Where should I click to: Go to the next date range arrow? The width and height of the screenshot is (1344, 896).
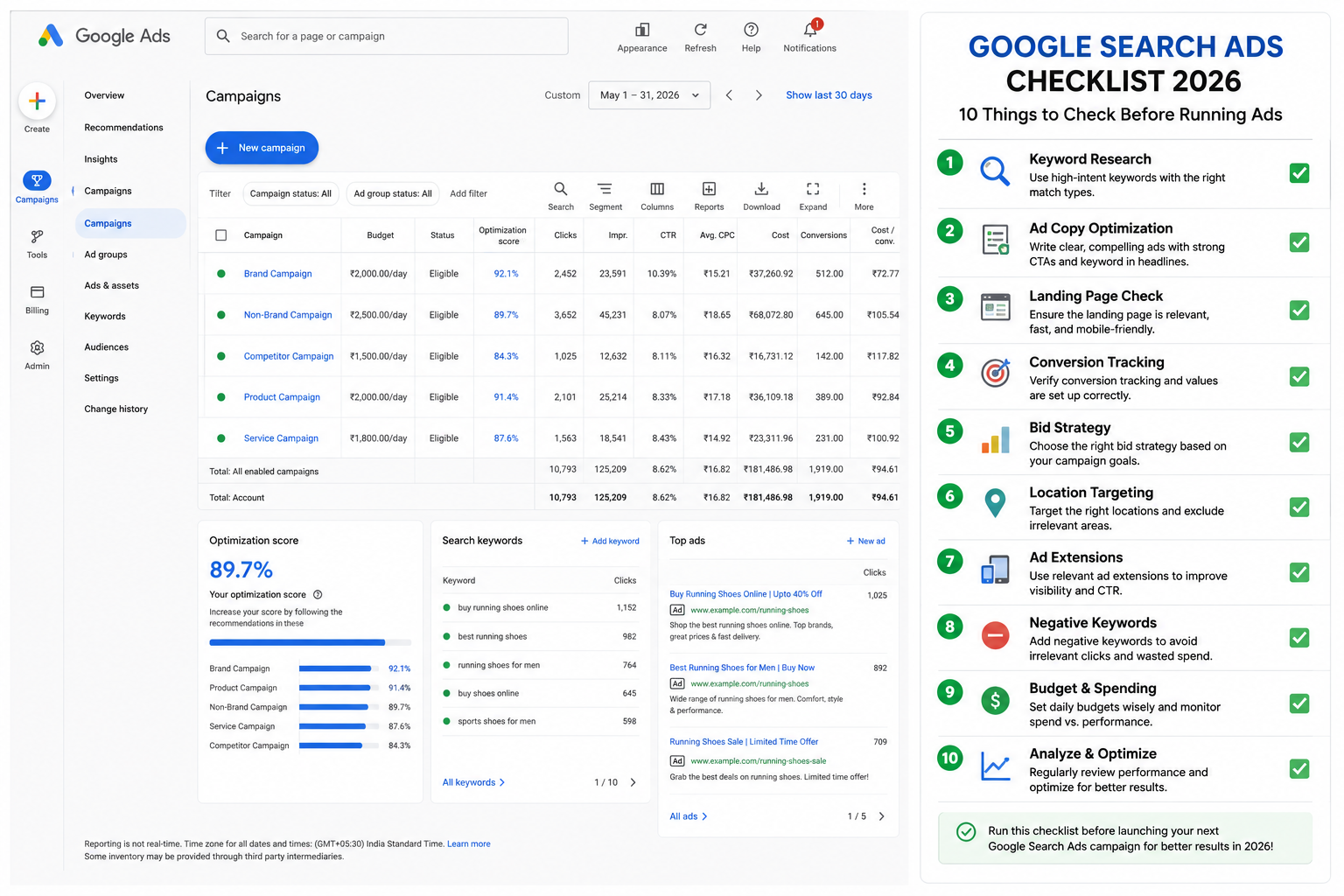[x=759, y=95]
